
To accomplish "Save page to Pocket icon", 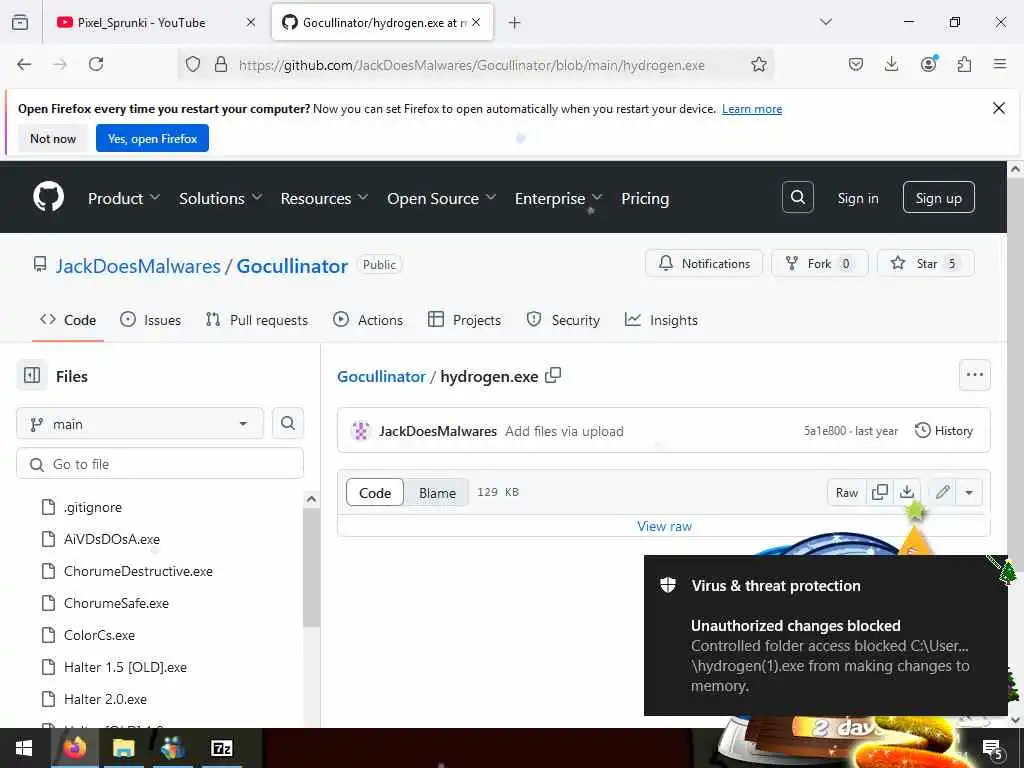I will click(856, 64).
